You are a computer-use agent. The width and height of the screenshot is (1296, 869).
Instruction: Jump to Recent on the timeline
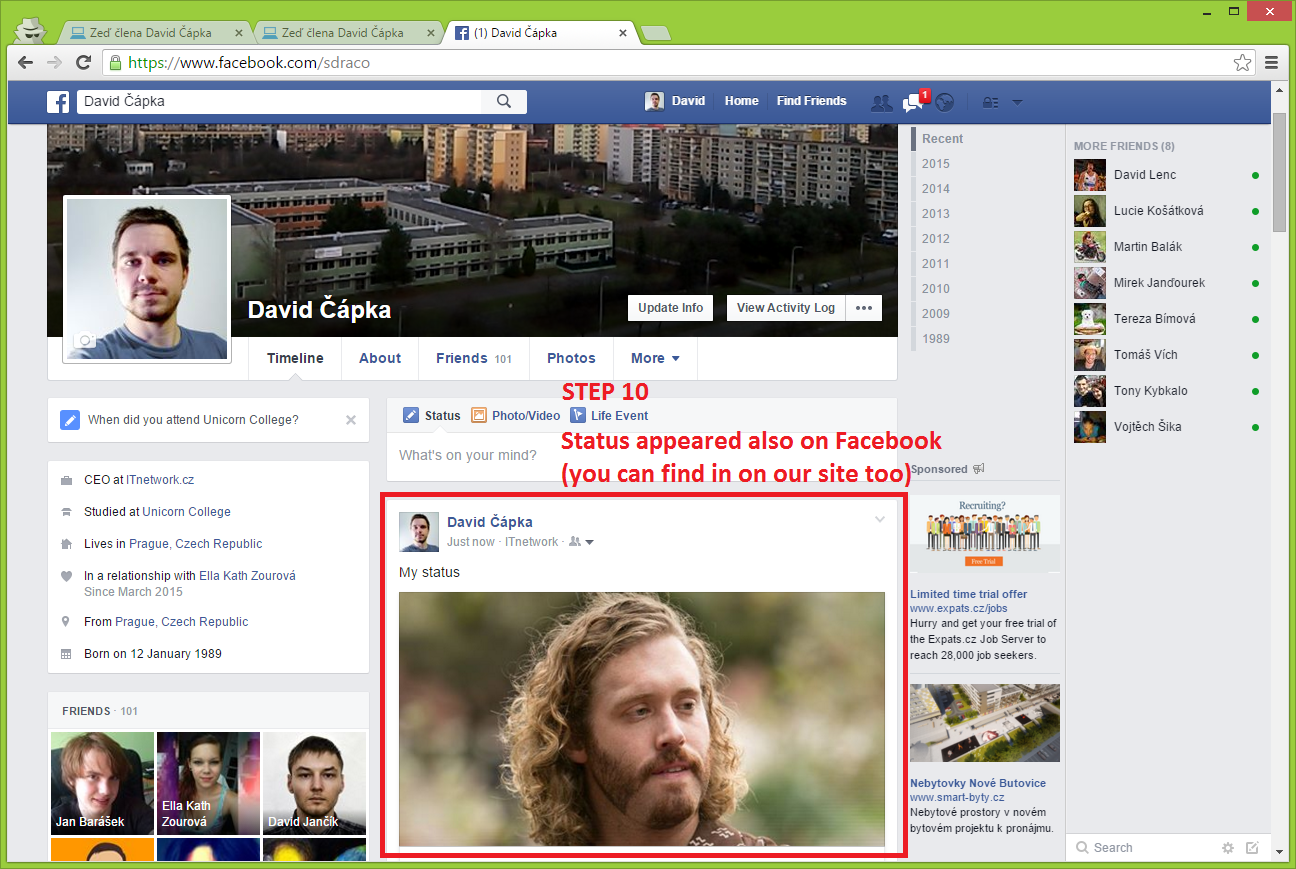point(943,139)
